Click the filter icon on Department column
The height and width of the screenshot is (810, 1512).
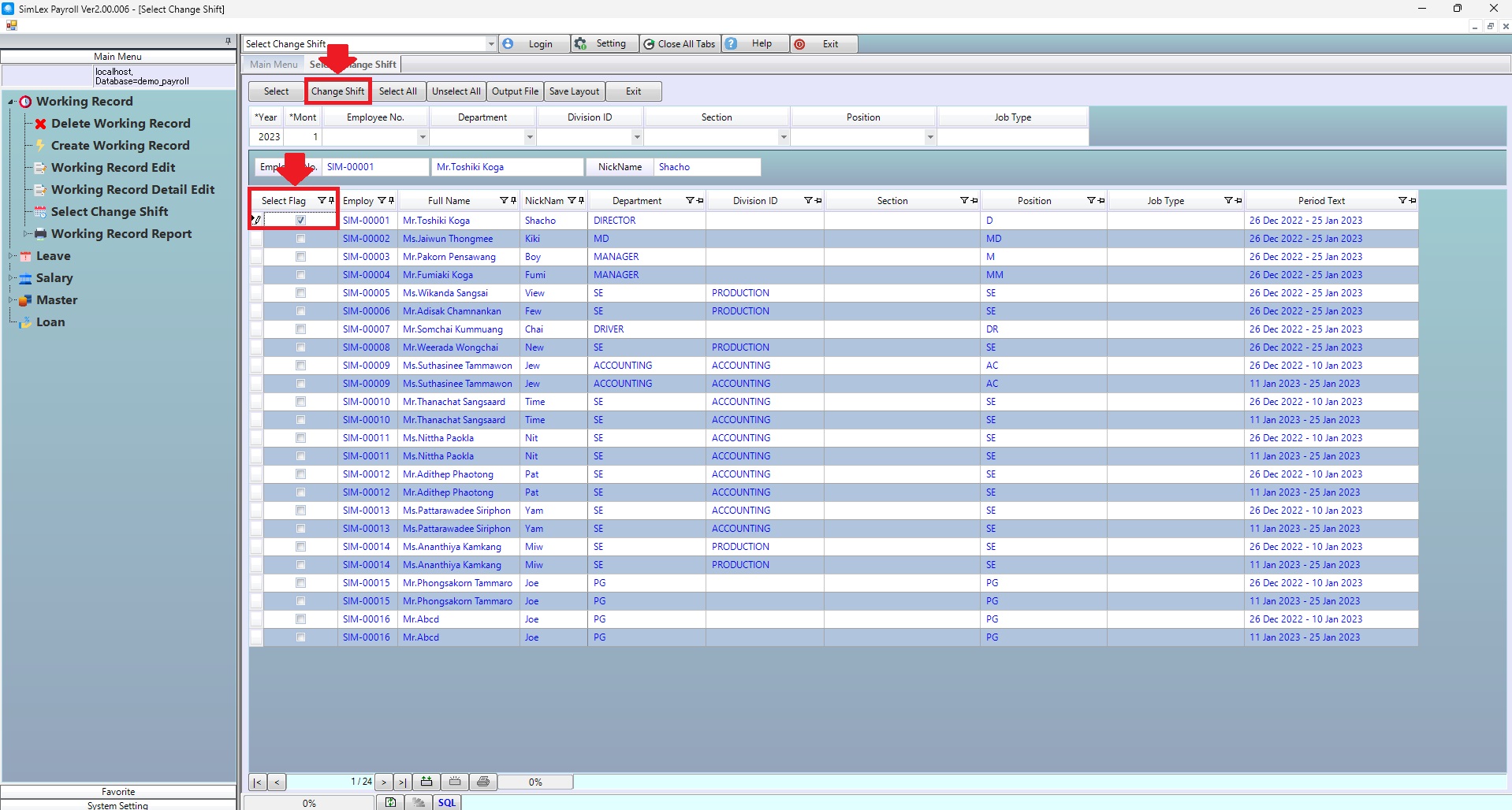click(x=690, y=201)
